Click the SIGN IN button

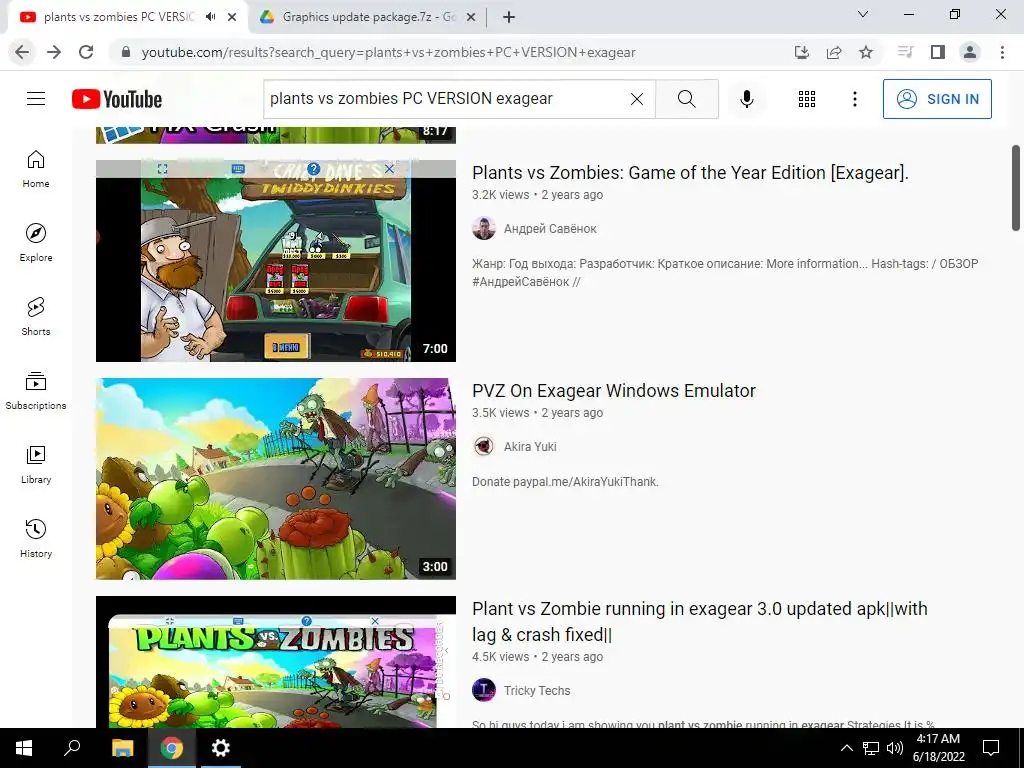click(937, 99)
